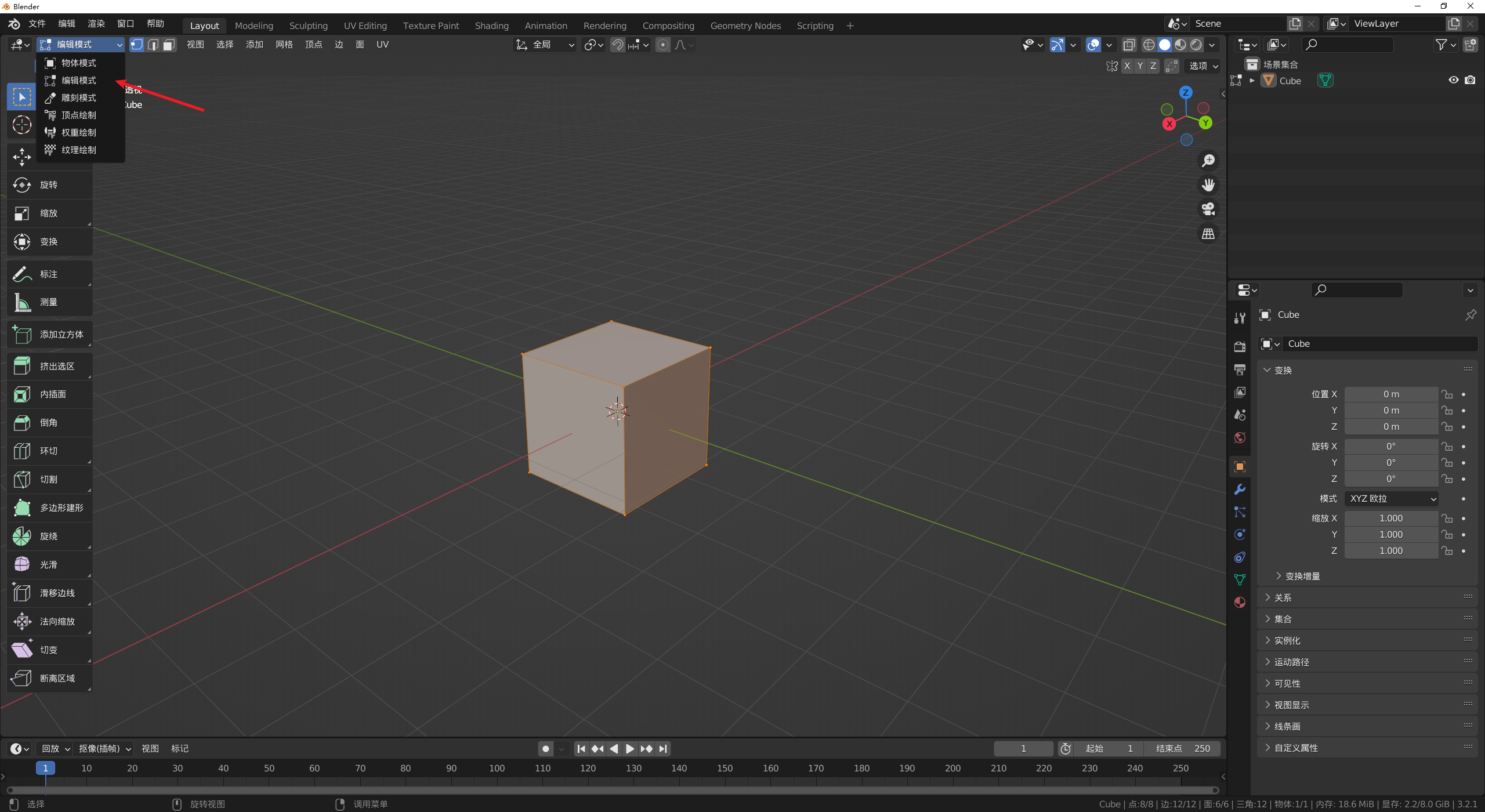The image size is (1485, 812).
Task: Expand the 关系 (Relations) panel
Action: click(1282, 597)
